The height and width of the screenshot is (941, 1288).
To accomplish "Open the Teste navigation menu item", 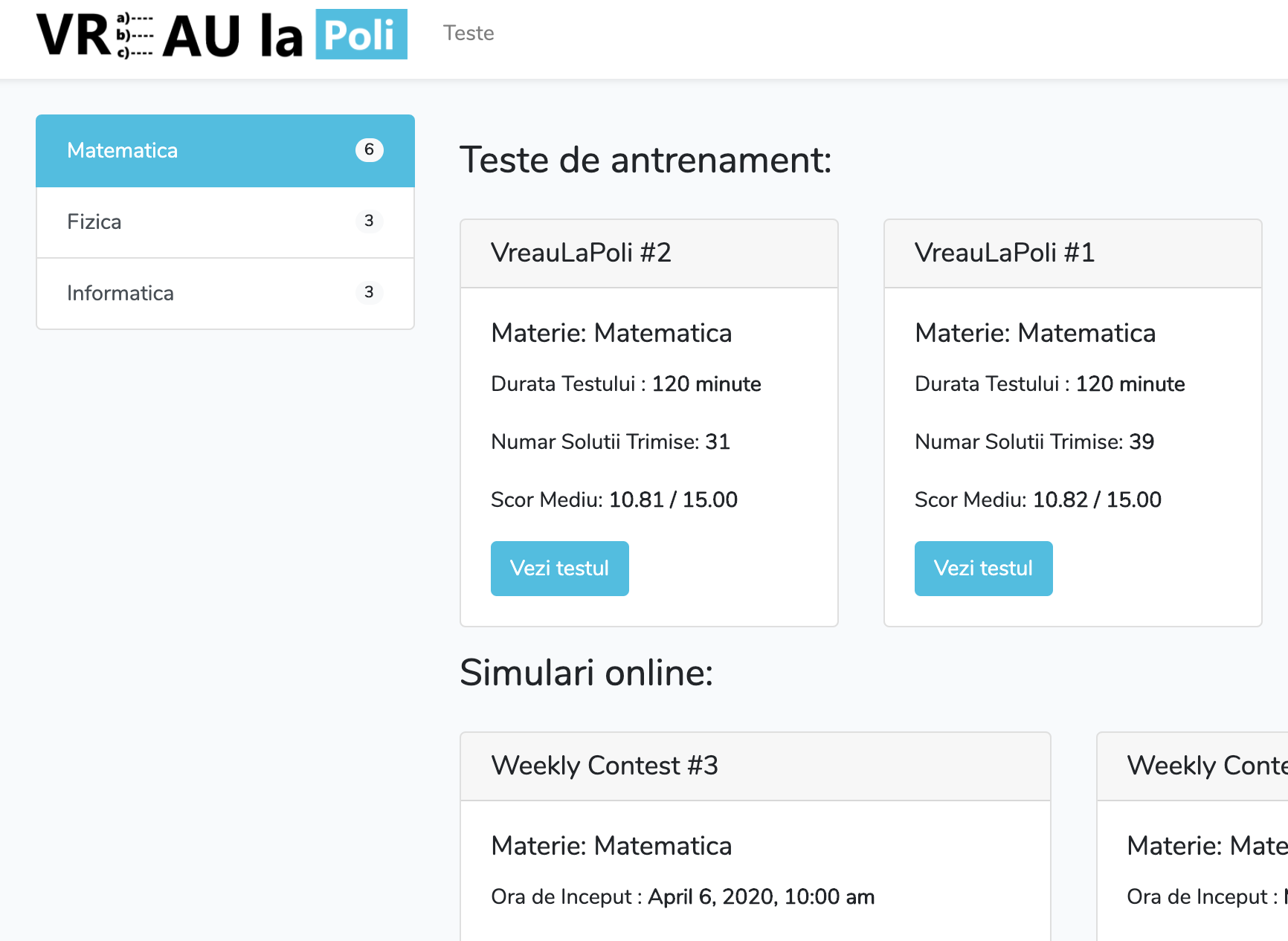I will tap(468, 33).
